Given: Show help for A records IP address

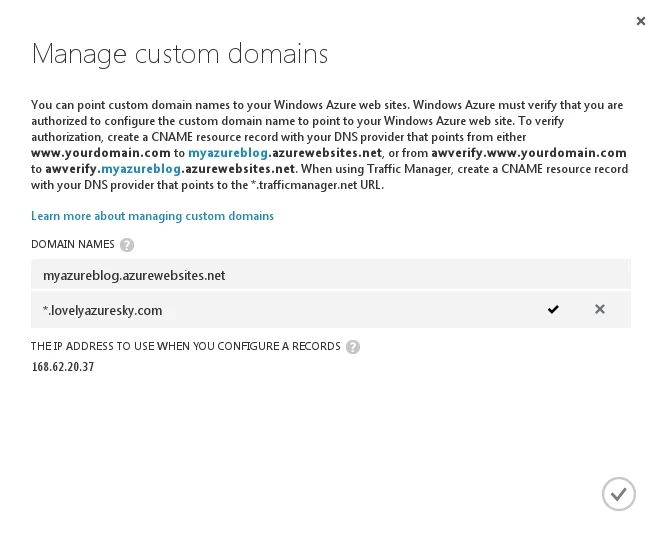Looking at the screenshot, I should tap(353, 347).
